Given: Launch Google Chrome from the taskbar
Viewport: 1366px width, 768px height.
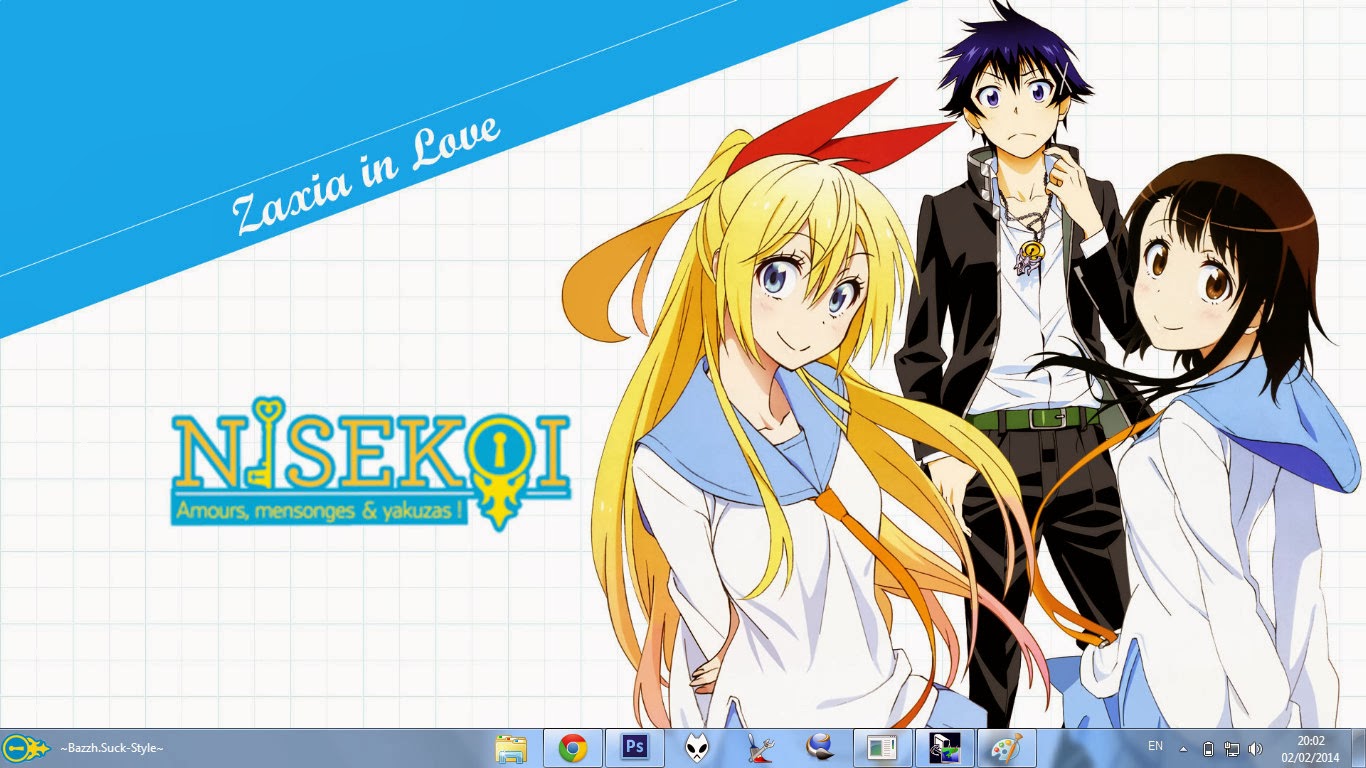Looking at the screenshot, I should 573,748.
